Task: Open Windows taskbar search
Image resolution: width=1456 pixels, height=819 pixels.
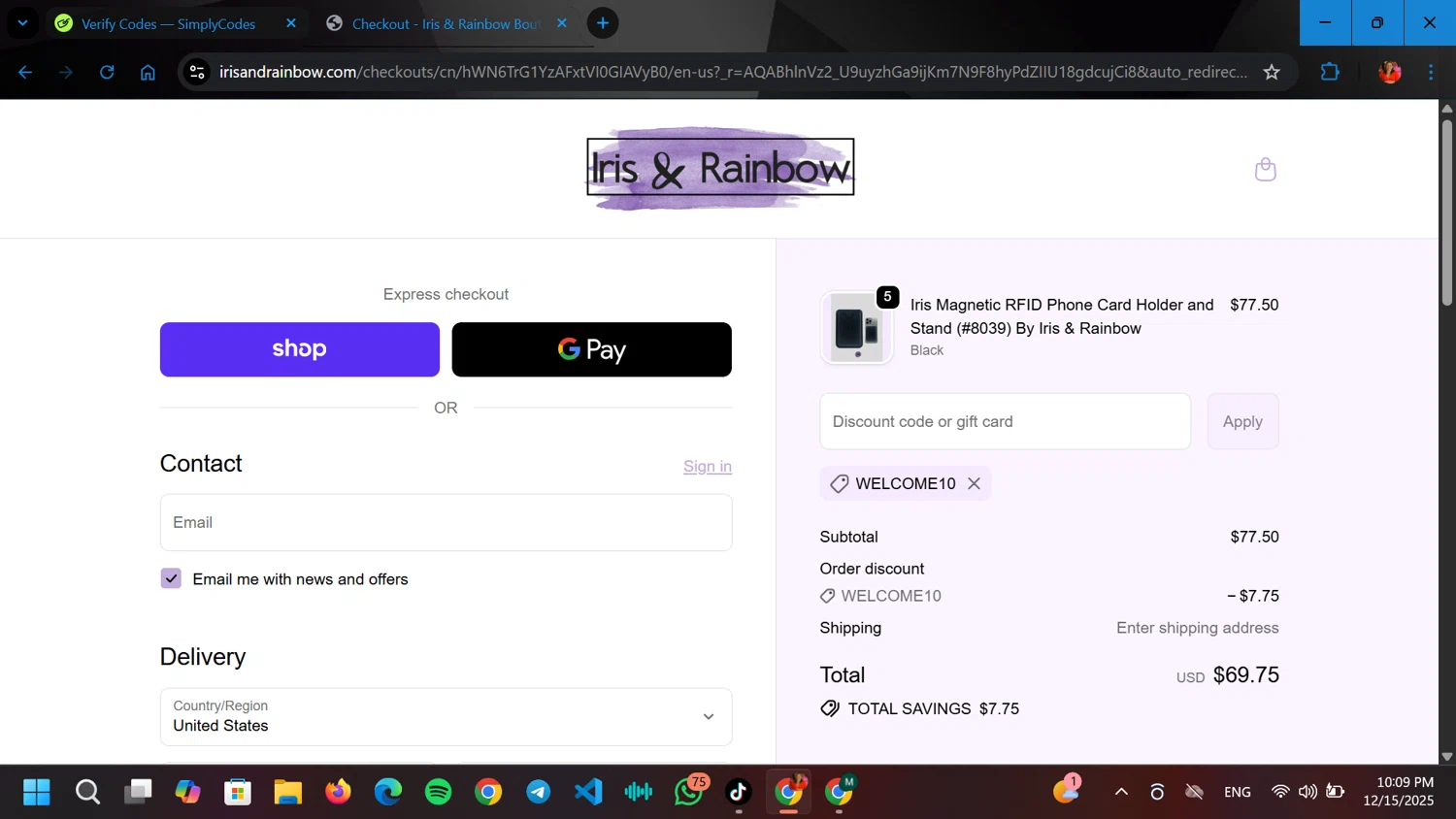Action: [x=87, y=792]
